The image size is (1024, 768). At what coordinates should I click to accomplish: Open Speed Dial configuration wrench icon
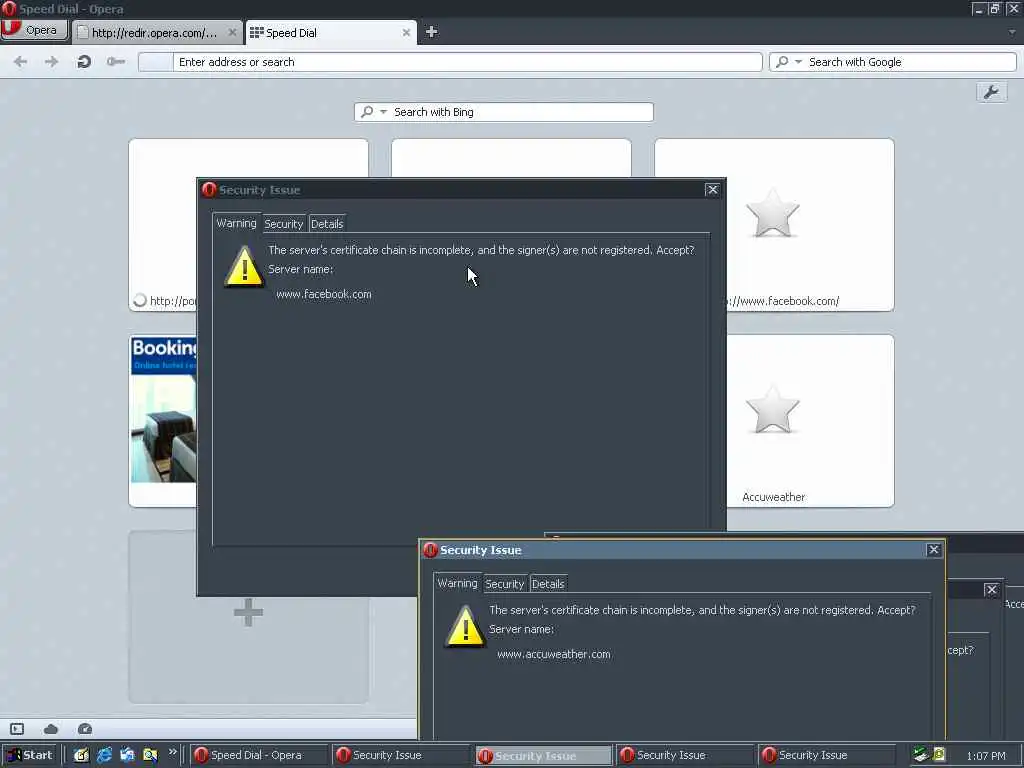tap(991, 92)
